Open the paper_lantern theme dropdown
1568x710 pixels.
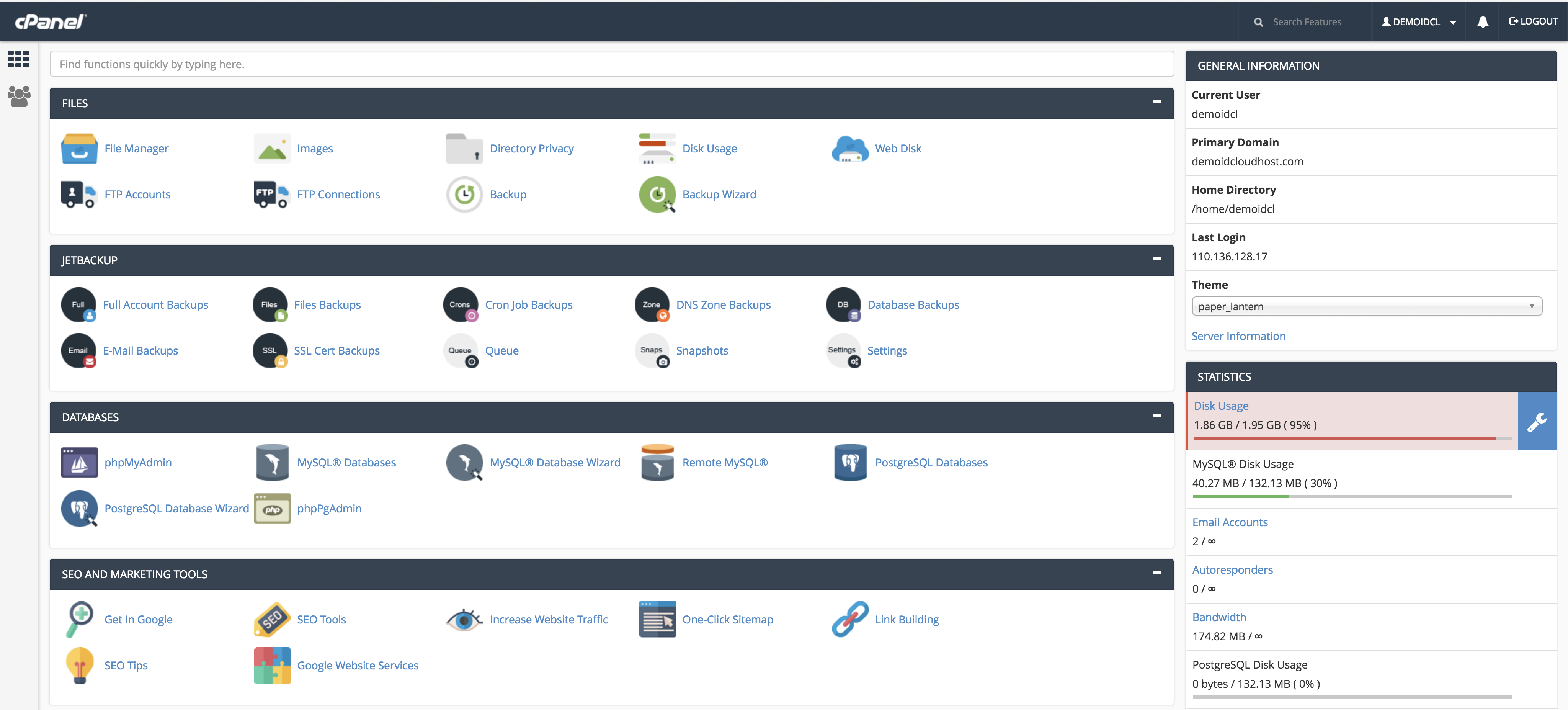(1367, 306)
